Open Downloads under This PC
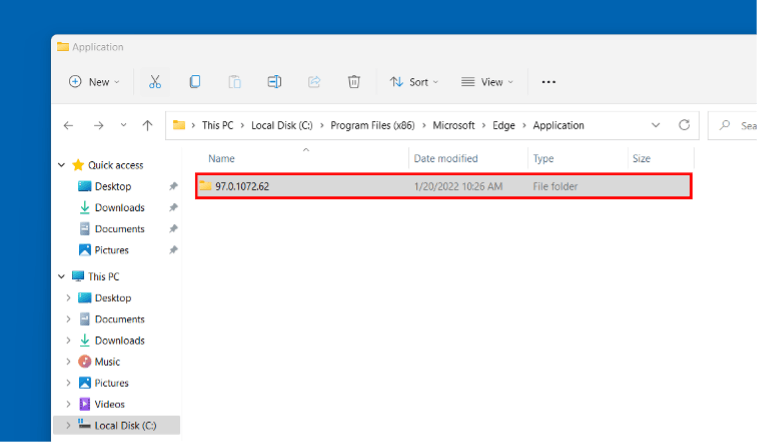The image size is (758, 443). (119, 340)
